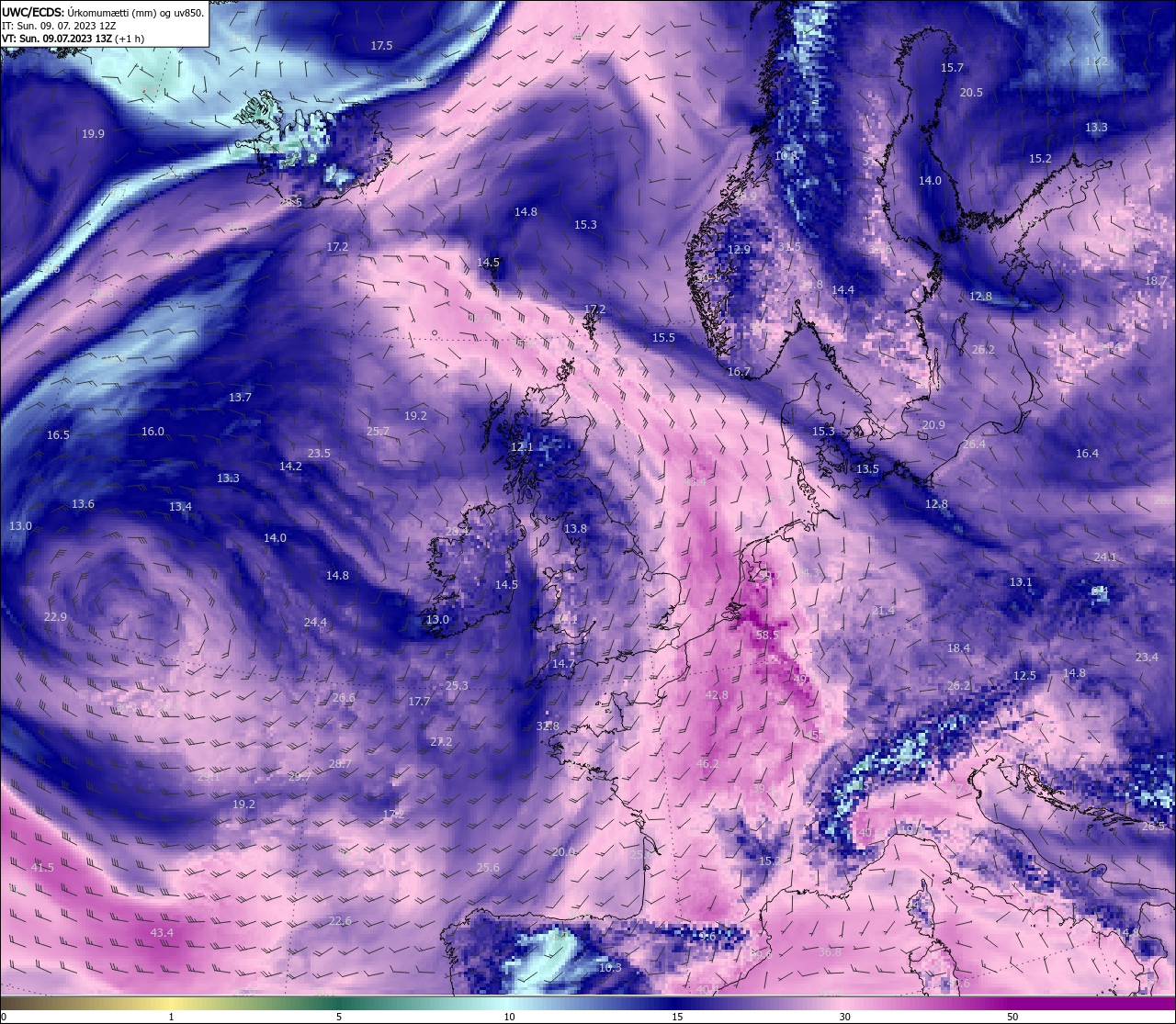
Task: Click the 26.5 value over the Balkans
Action: (x=1153, y=827)
